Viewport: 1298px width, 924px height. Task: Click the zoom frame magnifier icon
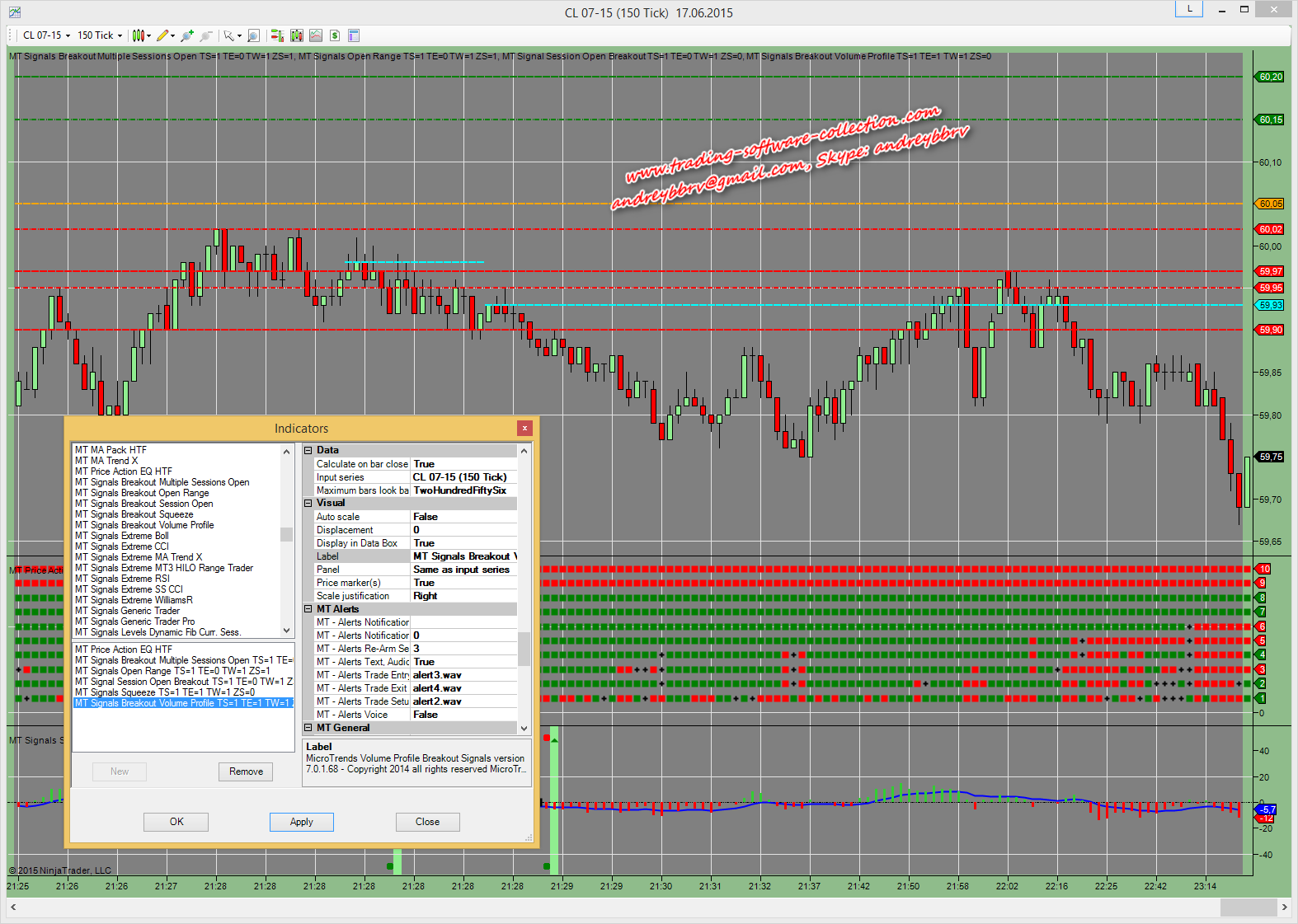click(253, 35)
